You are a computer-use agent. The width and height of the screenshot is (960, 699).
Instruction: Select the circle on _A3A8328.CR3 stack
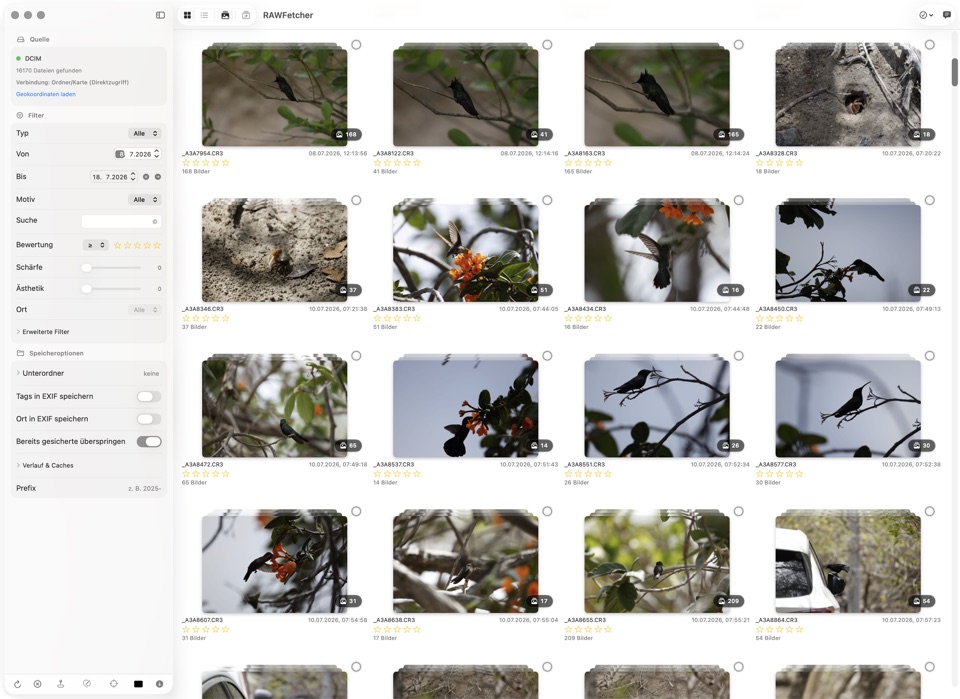click(x=929, y=45)
